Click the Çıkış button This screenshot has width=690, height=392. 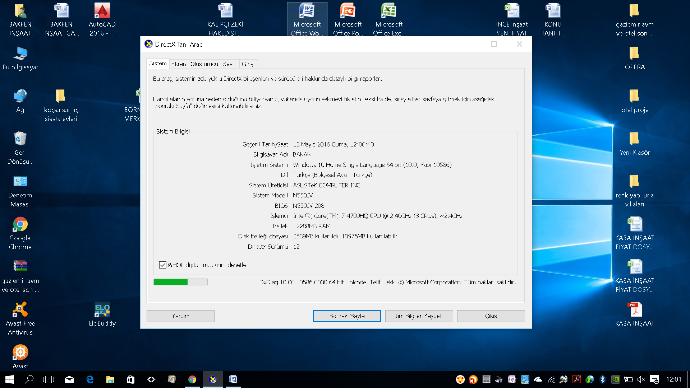pyautogui.click(x=491, y=316)
